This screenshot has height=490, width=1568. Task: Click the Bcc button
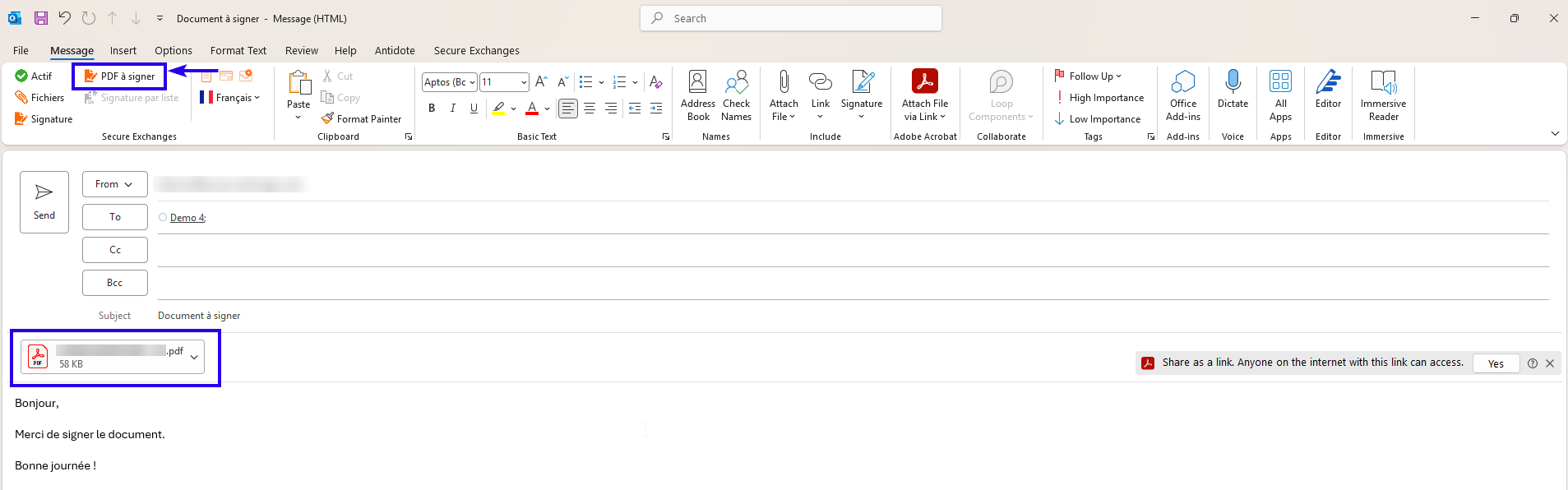coord(115,283)
